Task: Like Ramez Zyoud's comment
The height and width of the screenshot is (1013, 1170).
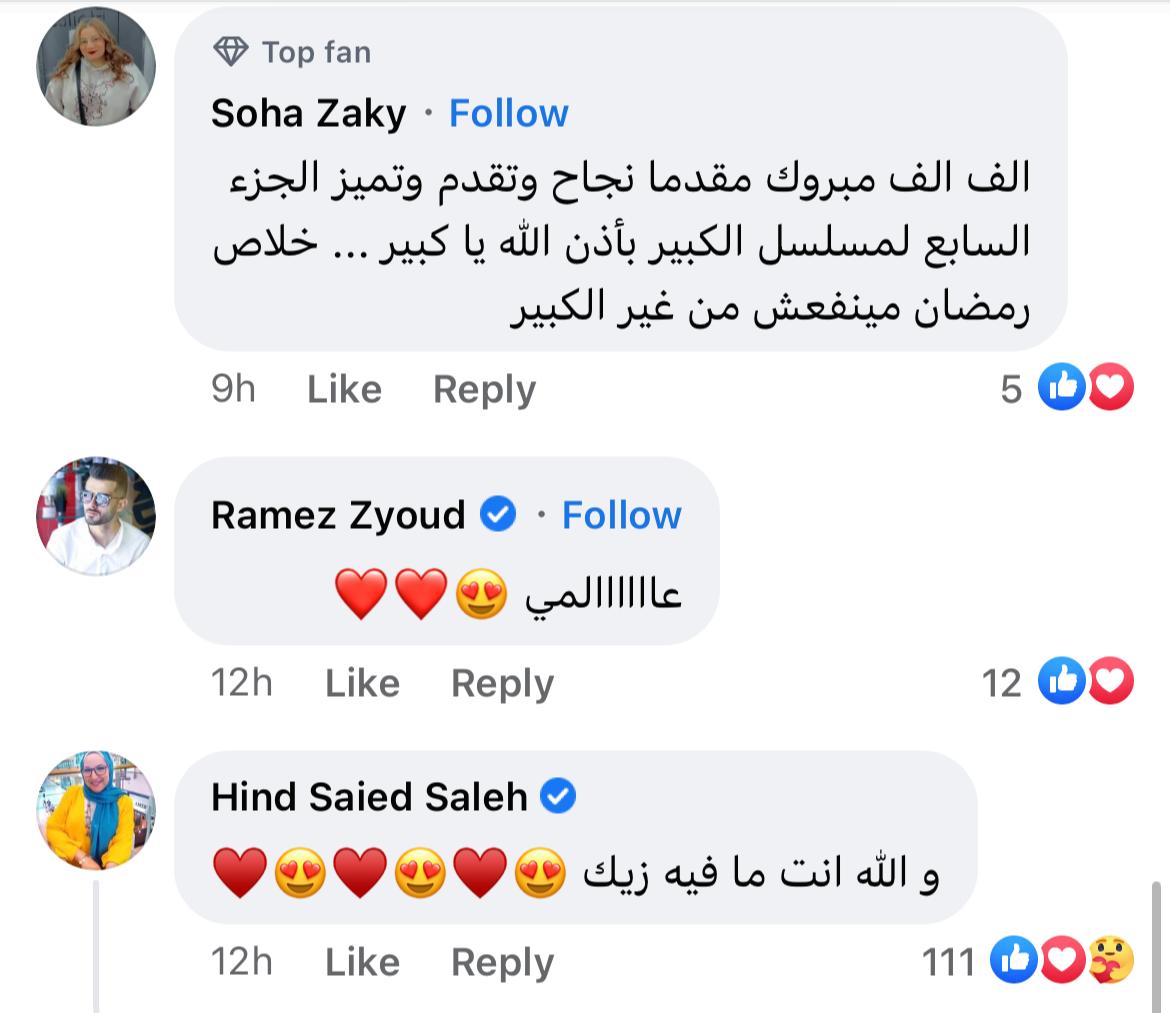Action: [x=362, y=683]
